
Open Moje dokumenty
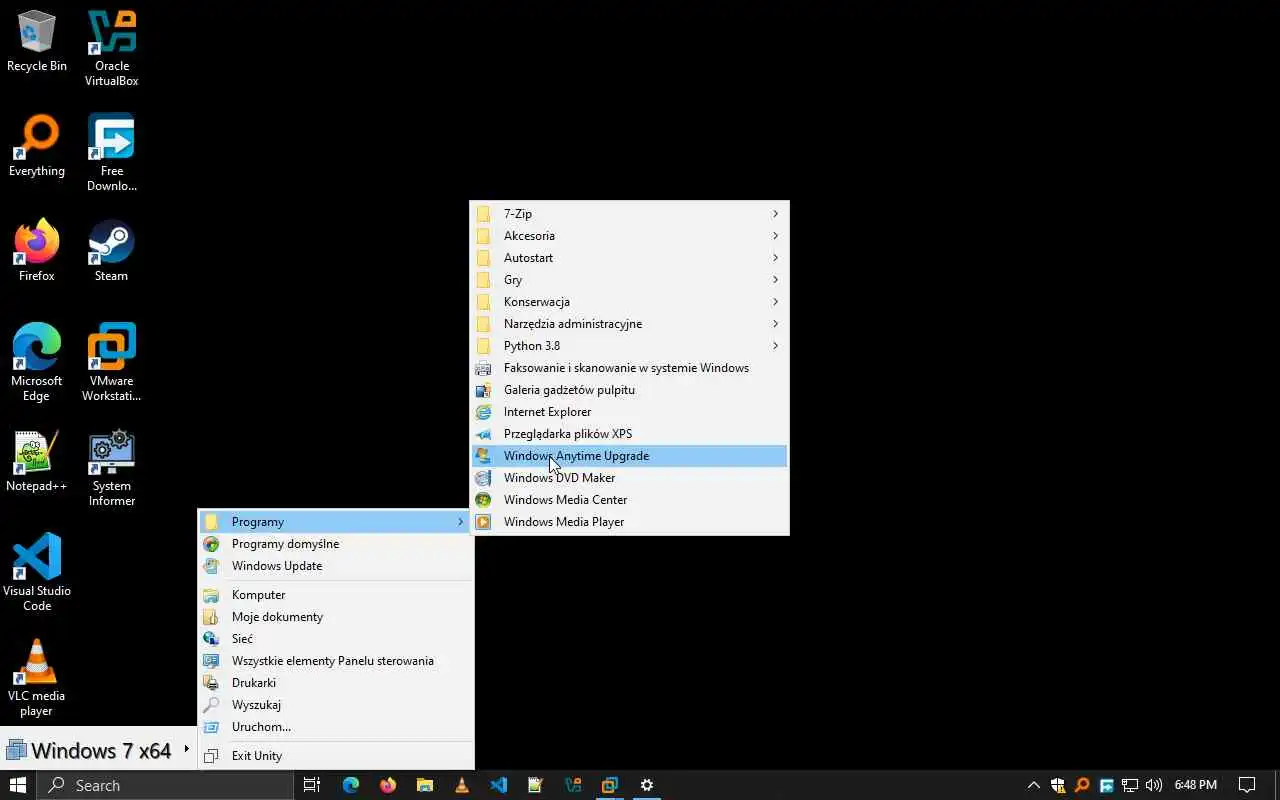335,617
